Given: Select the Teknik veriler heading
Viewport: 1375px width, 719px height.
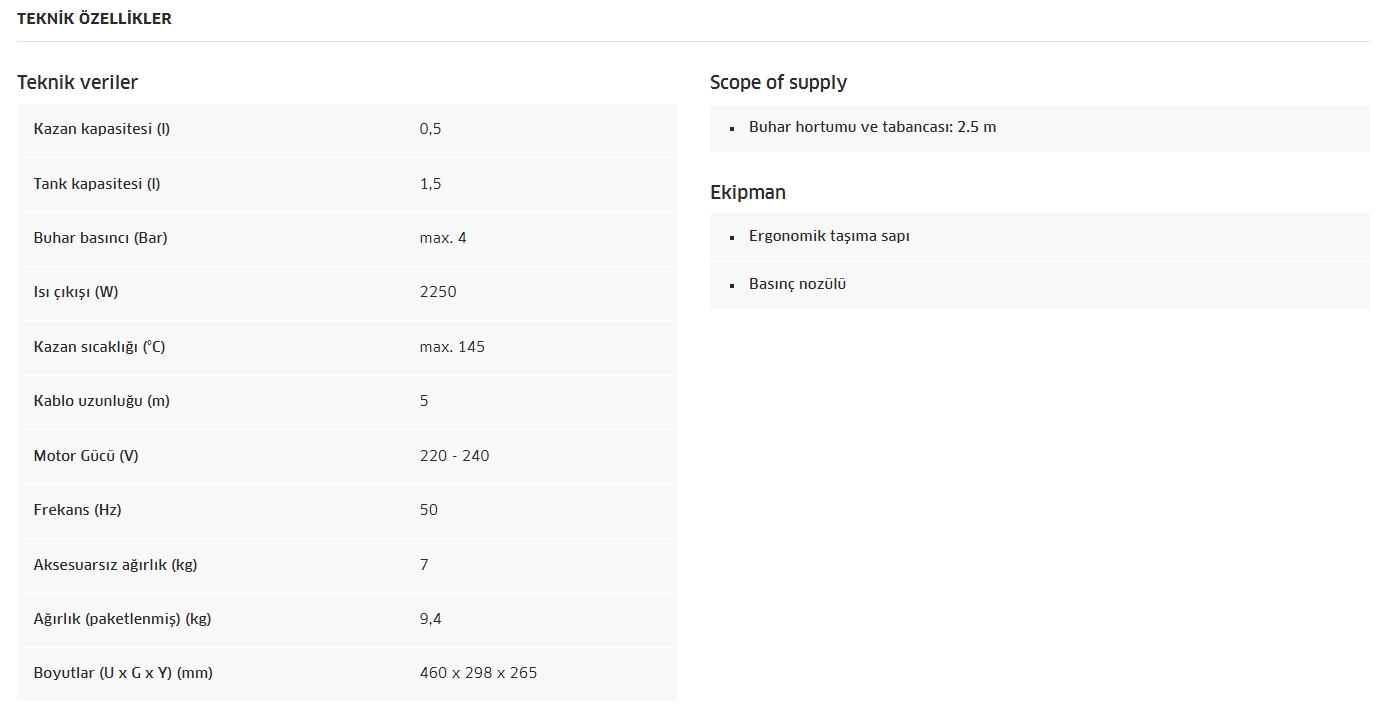Looking at the screenshot, I should click(x=77, y=82).
